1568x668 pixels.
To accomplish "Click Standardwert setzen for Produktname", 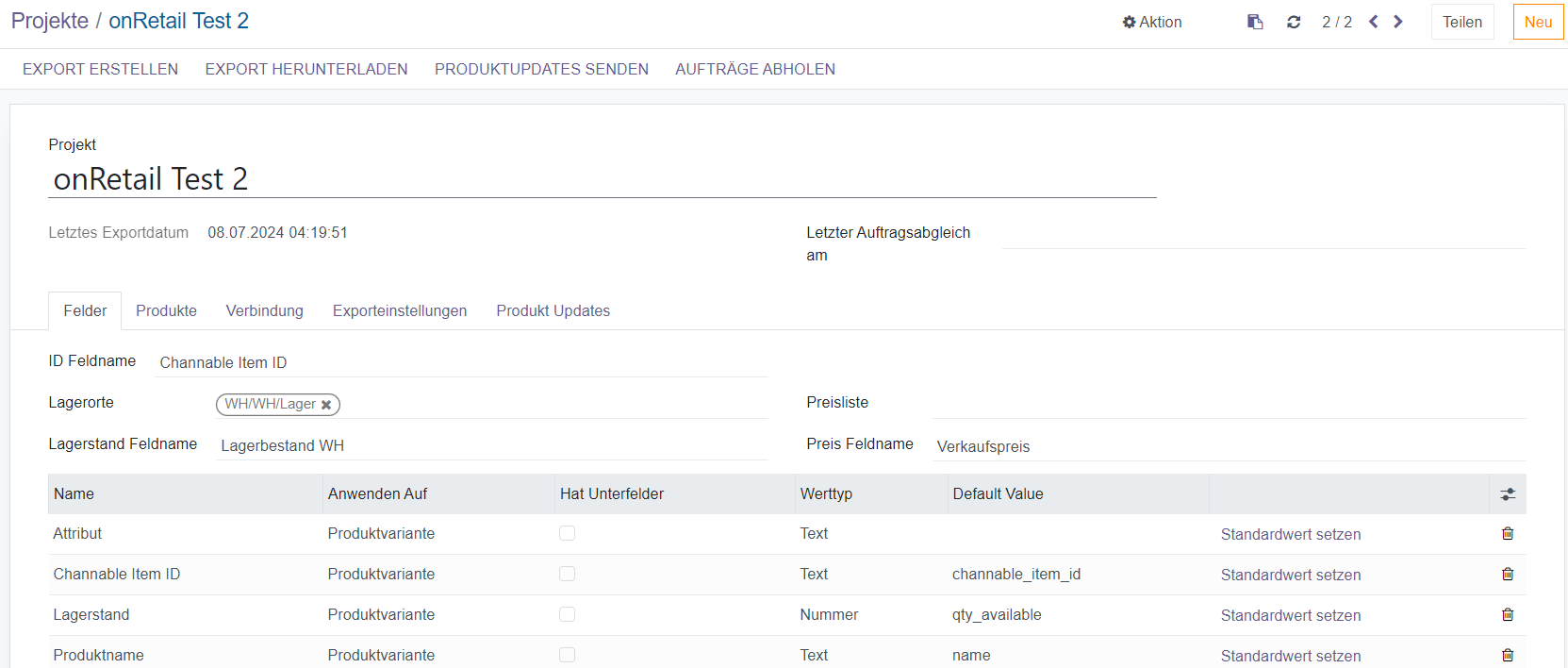I will click(x=1290, y=656).
